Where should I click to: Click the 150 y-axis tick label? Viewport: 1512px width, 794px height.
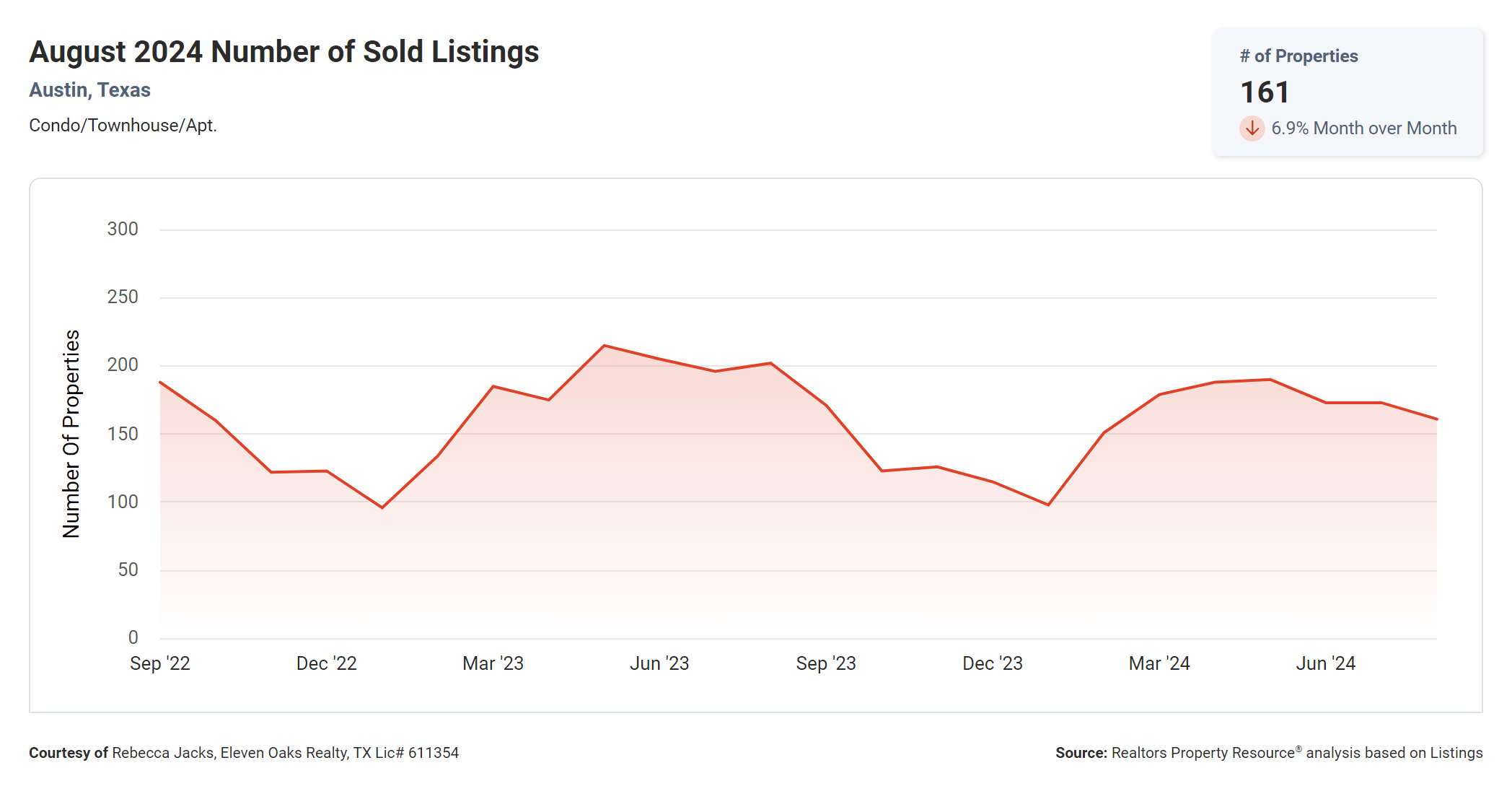pos(123,434)
